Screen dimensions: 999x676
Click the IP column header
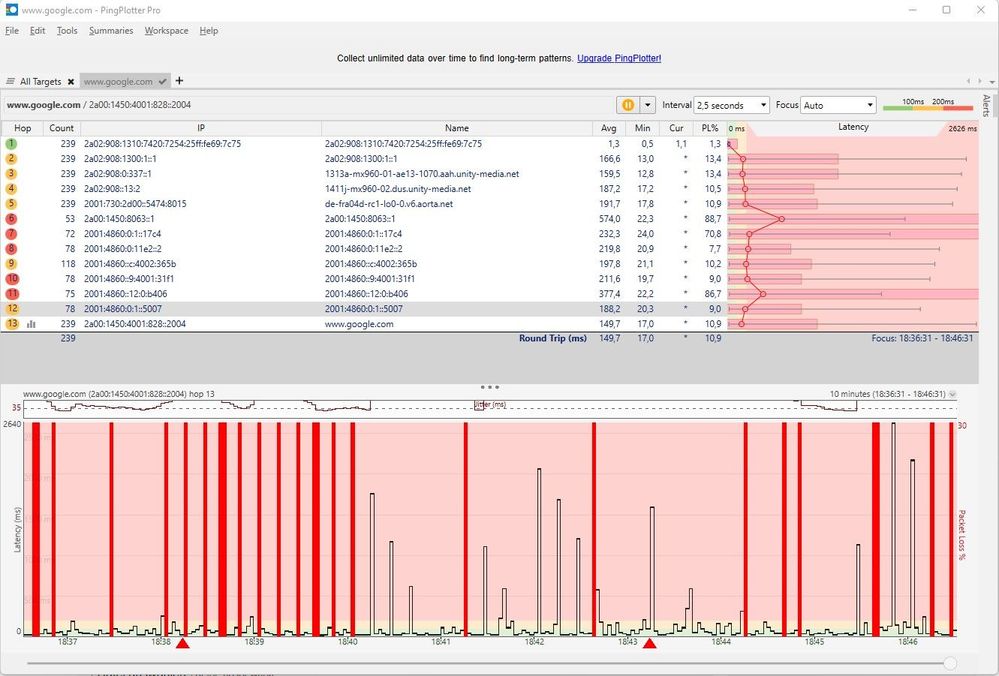click(201, 128)
